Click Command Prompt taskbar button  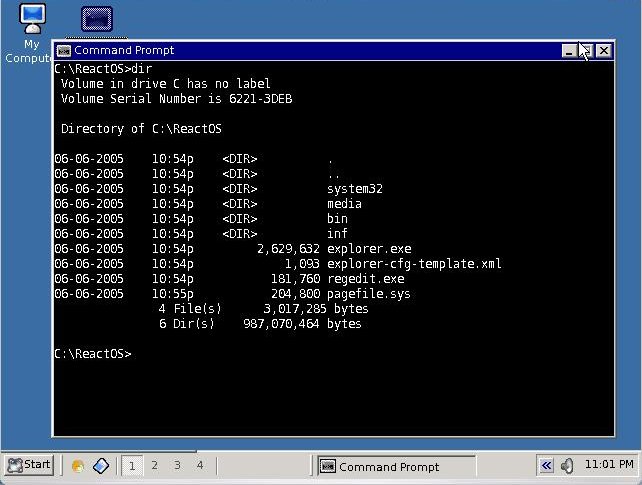[397, 466]
